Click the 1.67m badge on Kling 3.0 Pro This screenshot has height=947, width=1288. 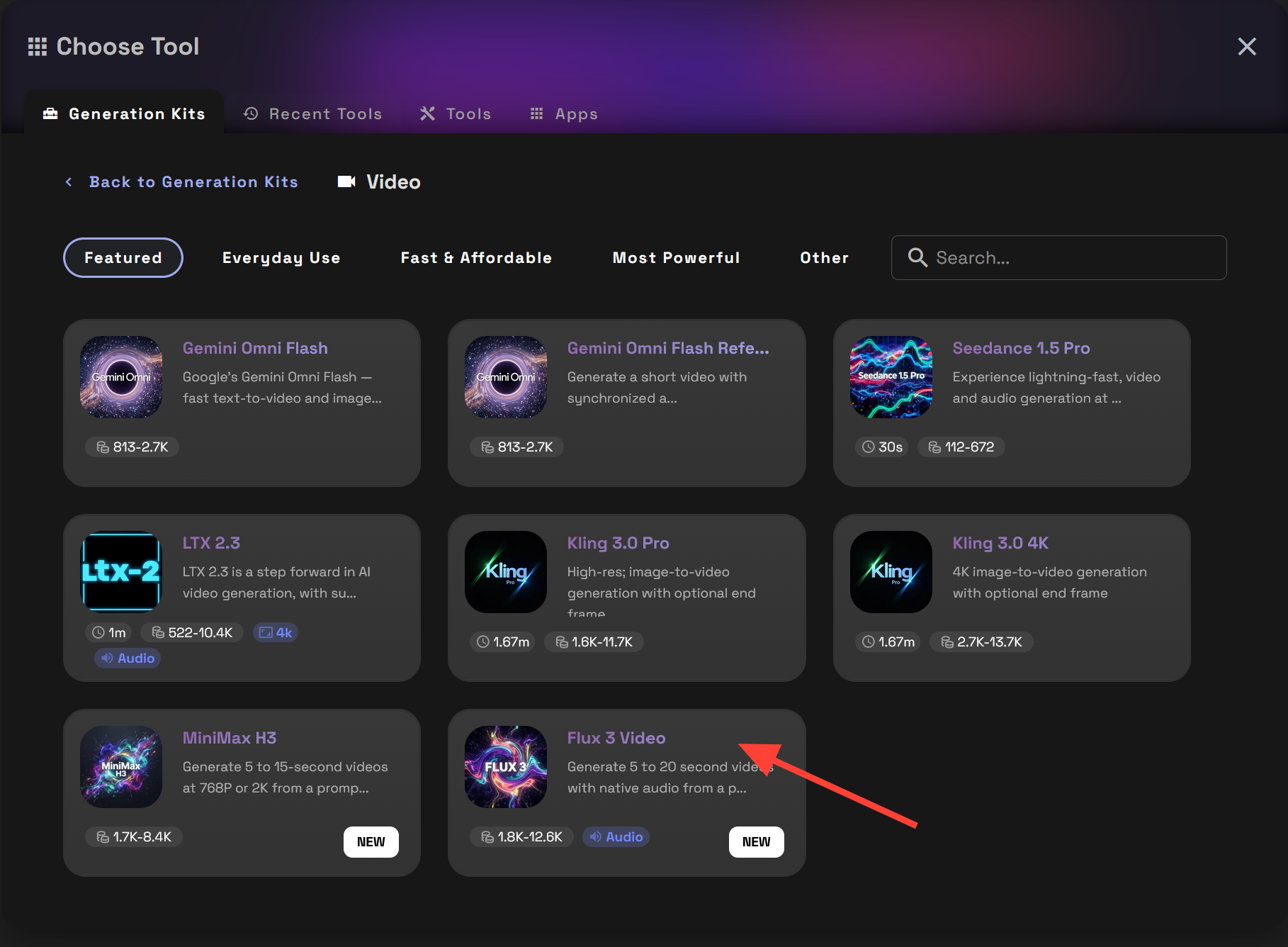tap(503, 642)
